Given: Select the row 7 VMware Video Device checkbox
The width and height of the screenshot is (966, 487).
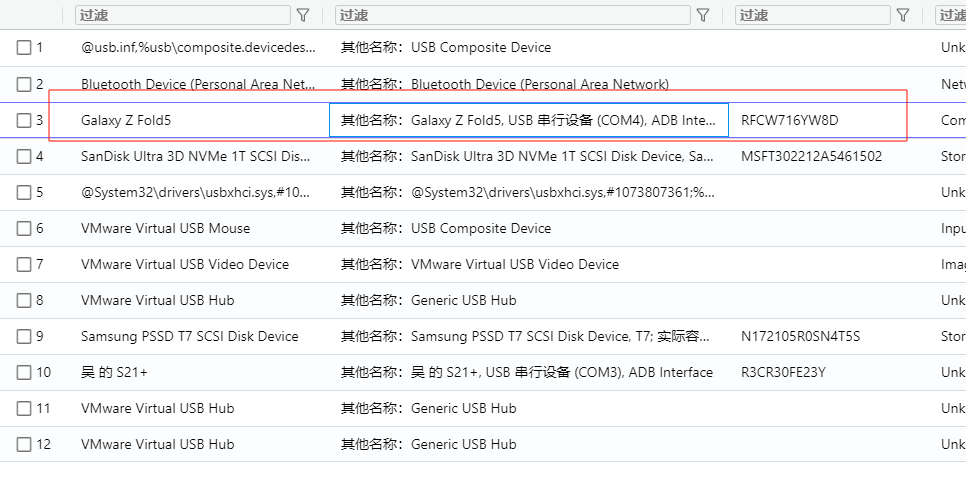Looking at the screenshot, I should (23, 264).
